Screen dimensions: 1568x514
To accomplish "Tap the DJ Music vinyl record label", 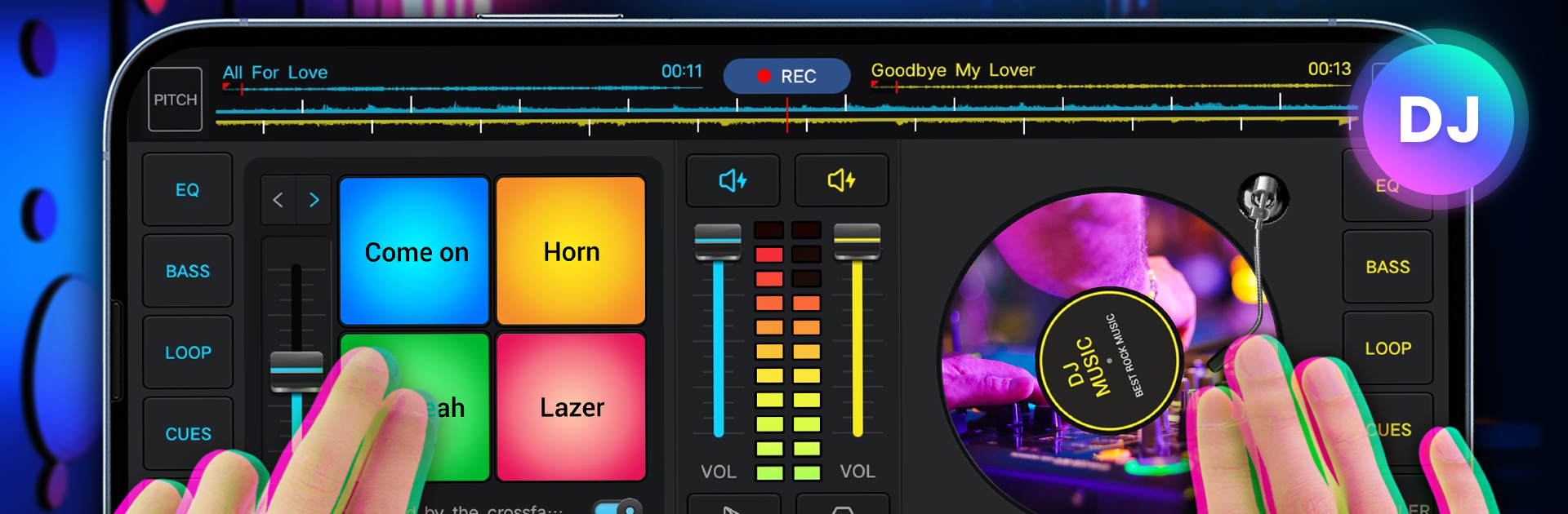I will pyautogui.click(x=1108, y=360).
